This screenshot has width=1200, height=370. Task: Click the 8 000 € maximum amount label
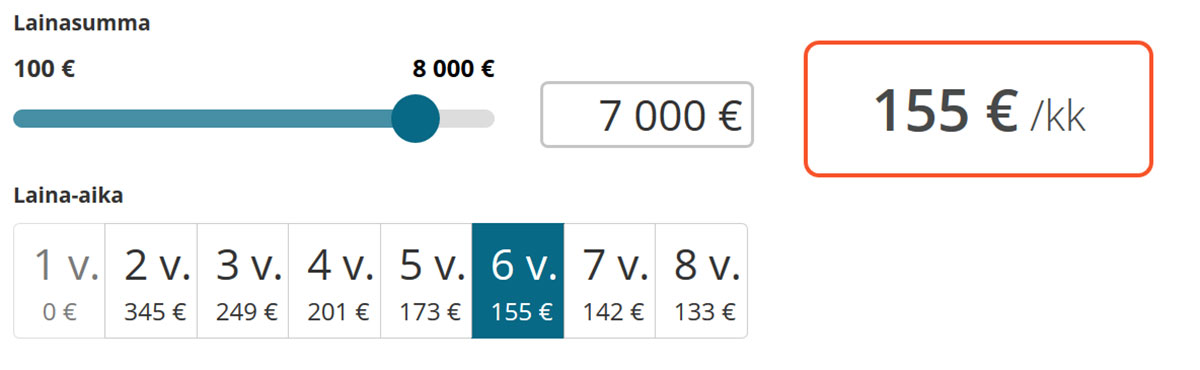coord(453,70)
